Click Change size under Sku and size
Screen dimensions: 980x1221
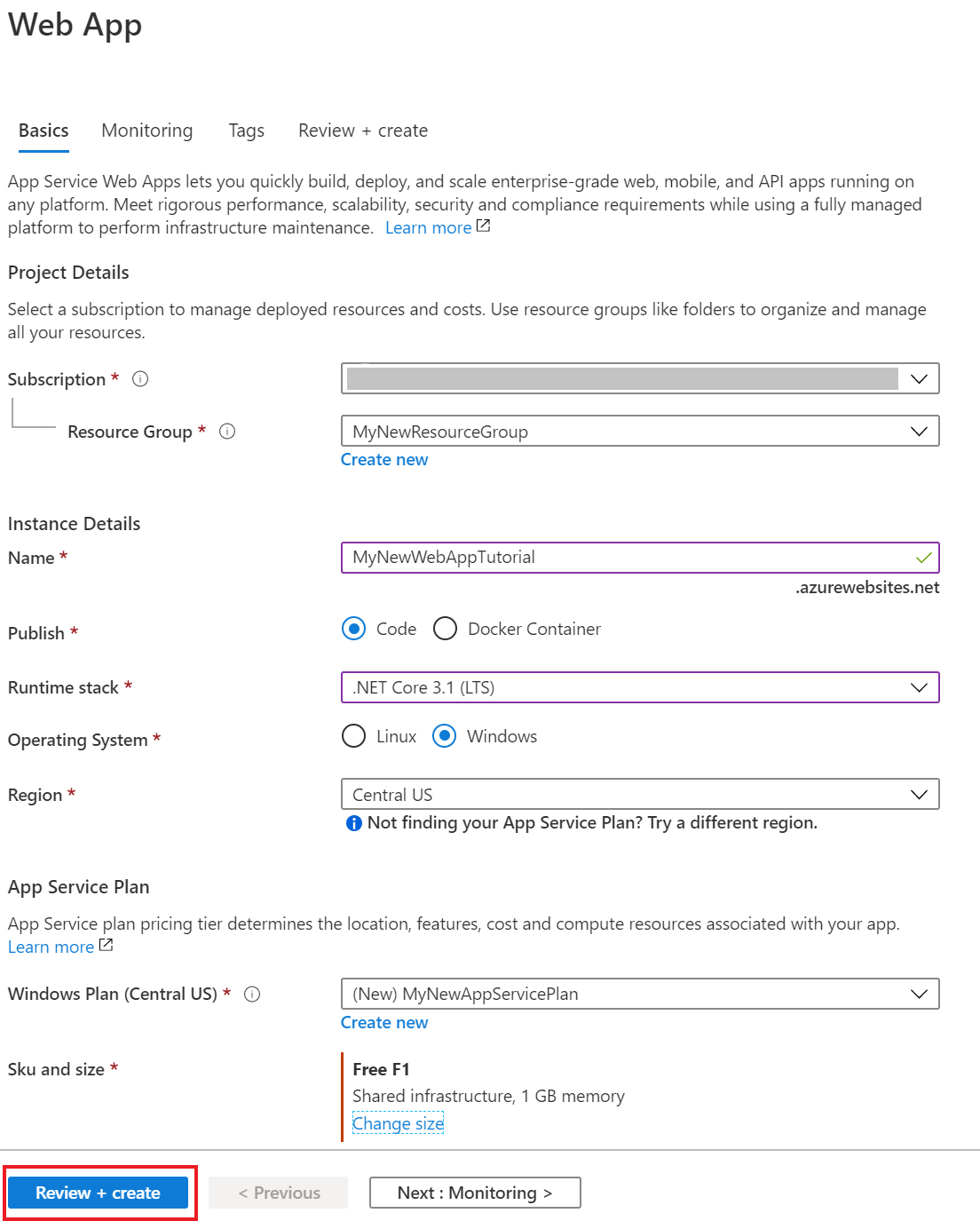[x=397, y=1122]
